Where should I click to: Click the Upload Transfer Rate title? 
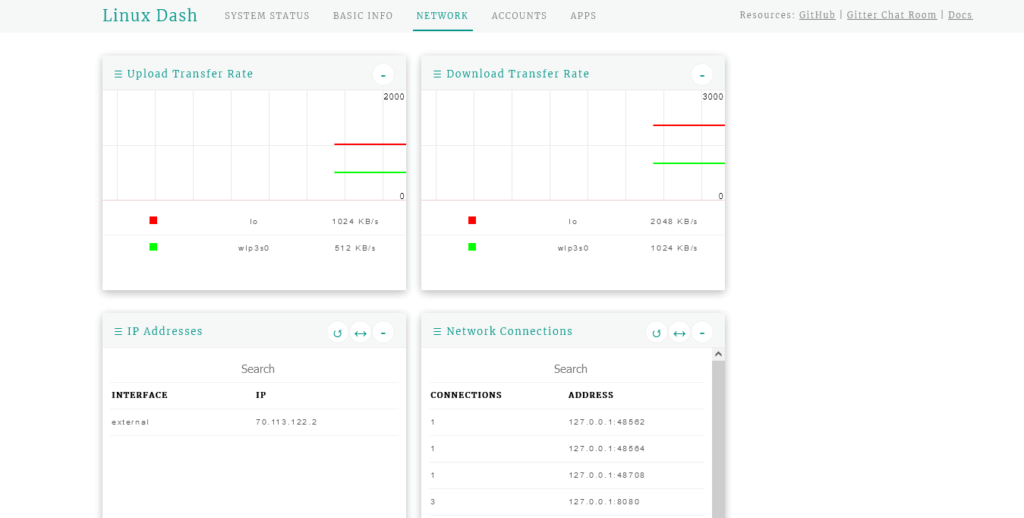click(x=190, y=74)
